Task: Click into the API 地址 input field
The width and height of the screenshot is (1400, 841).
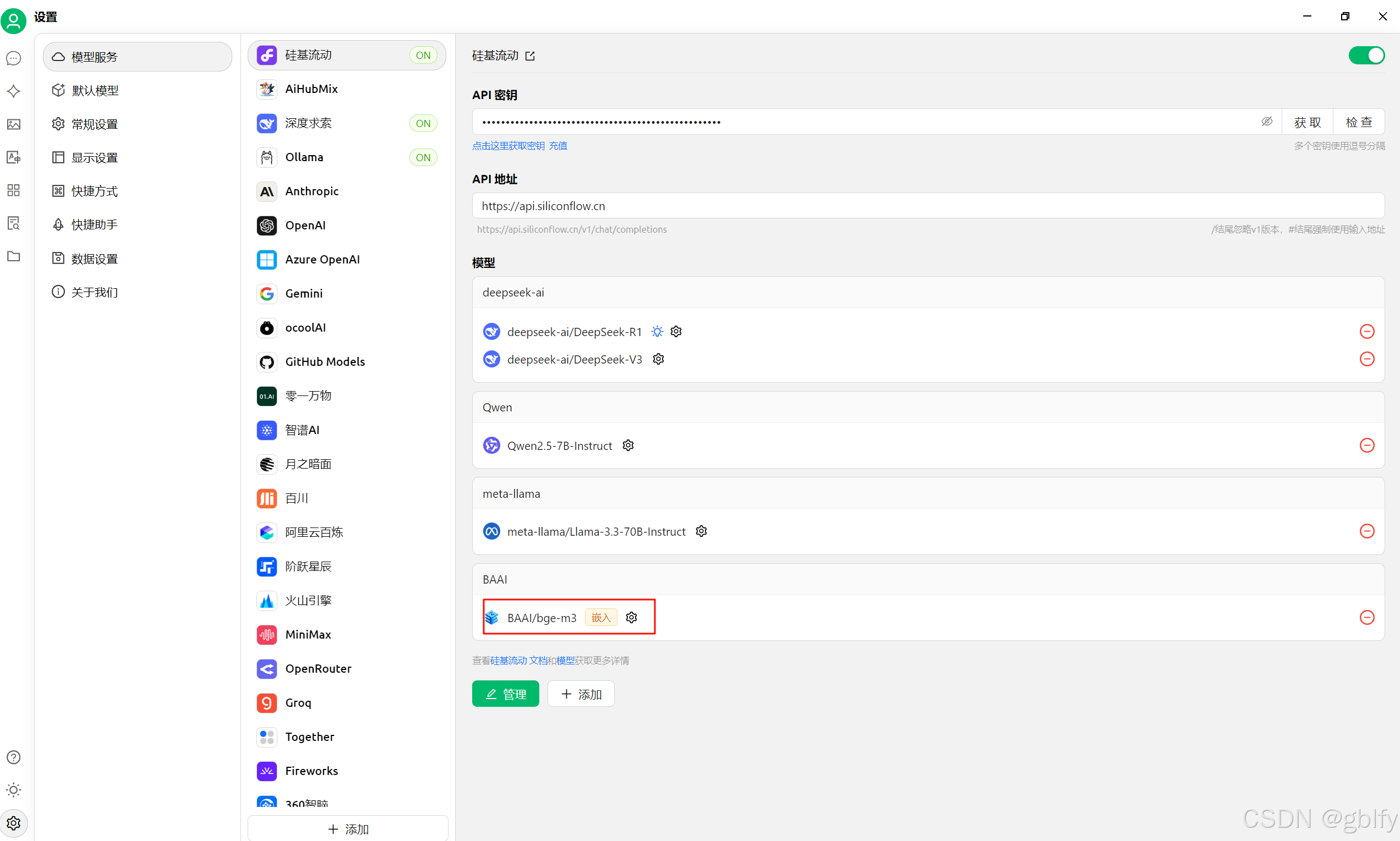Action: coord(928,206)
